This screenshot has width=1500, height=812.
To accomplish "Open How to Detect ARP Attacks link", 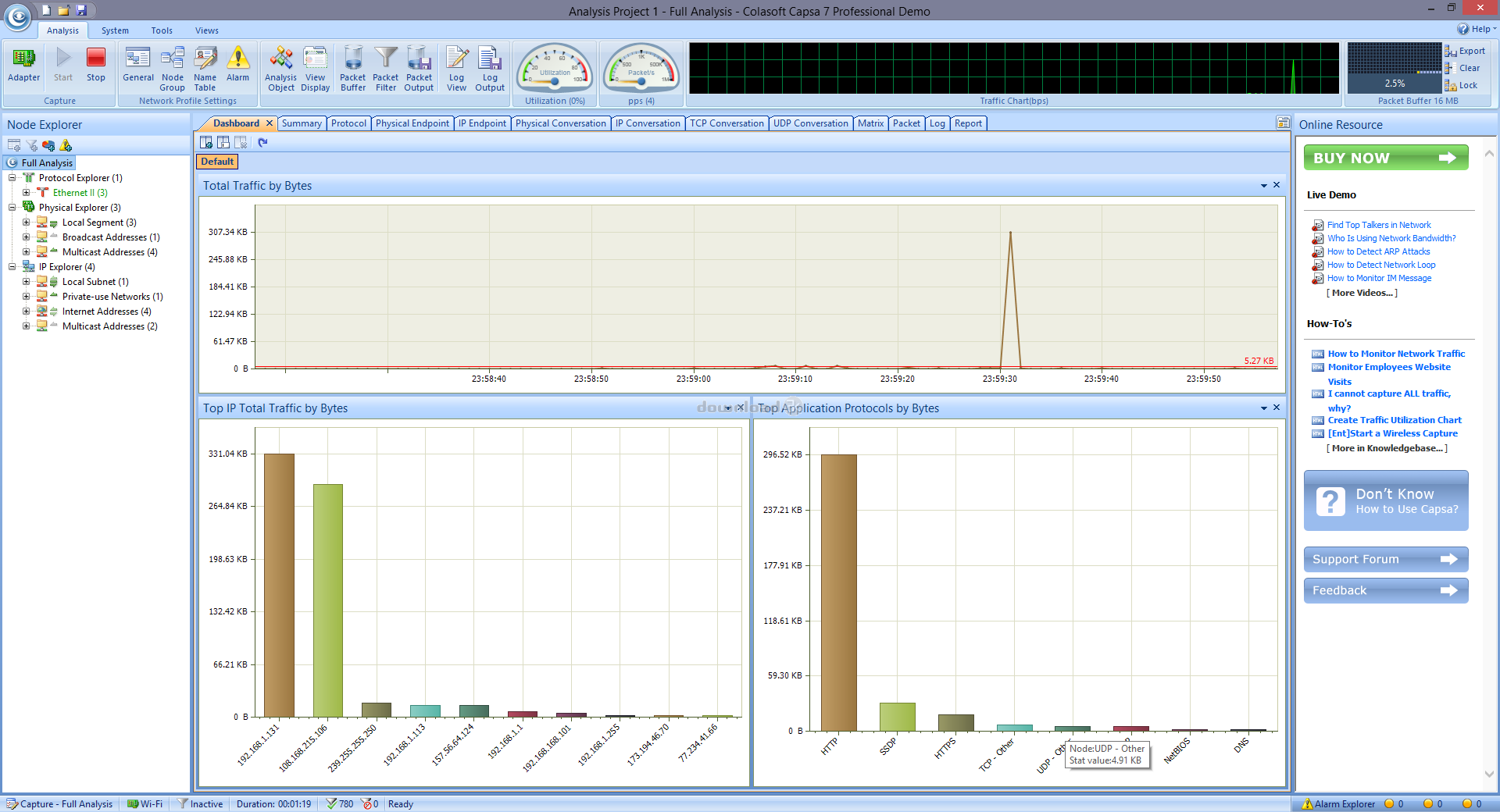I will (x=1378, y=251).
